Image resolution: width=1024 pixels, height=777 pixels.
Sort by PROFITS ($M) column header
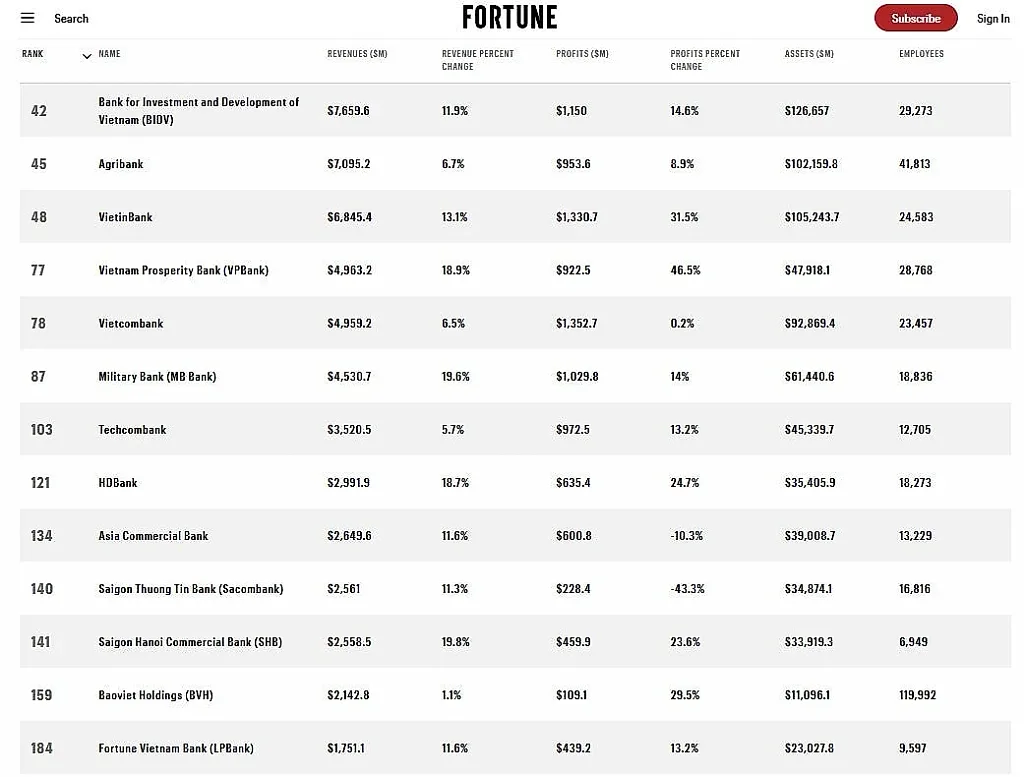(x=583, y=54)
